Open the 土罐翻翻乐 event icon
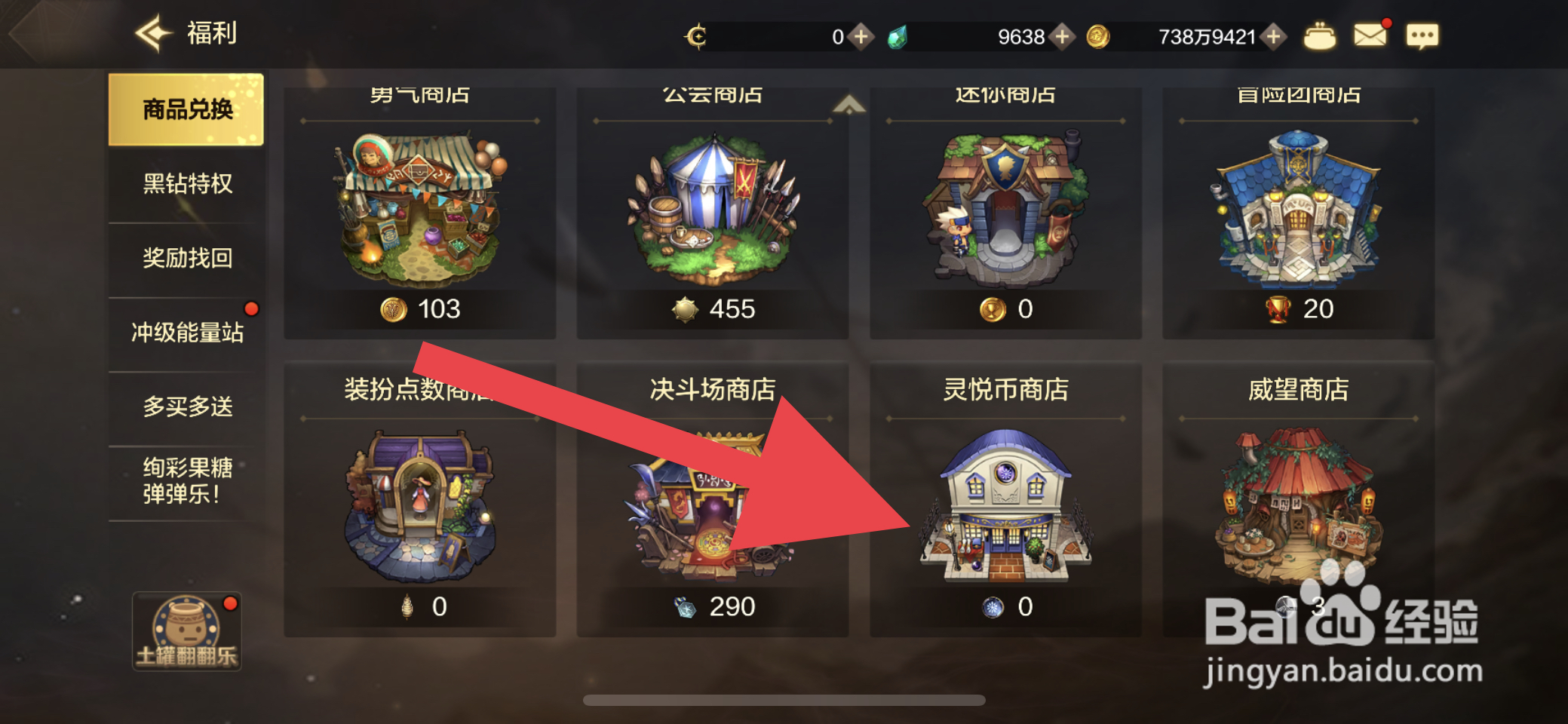Viewport: 1568px width, 724px height. click(187, 631)
